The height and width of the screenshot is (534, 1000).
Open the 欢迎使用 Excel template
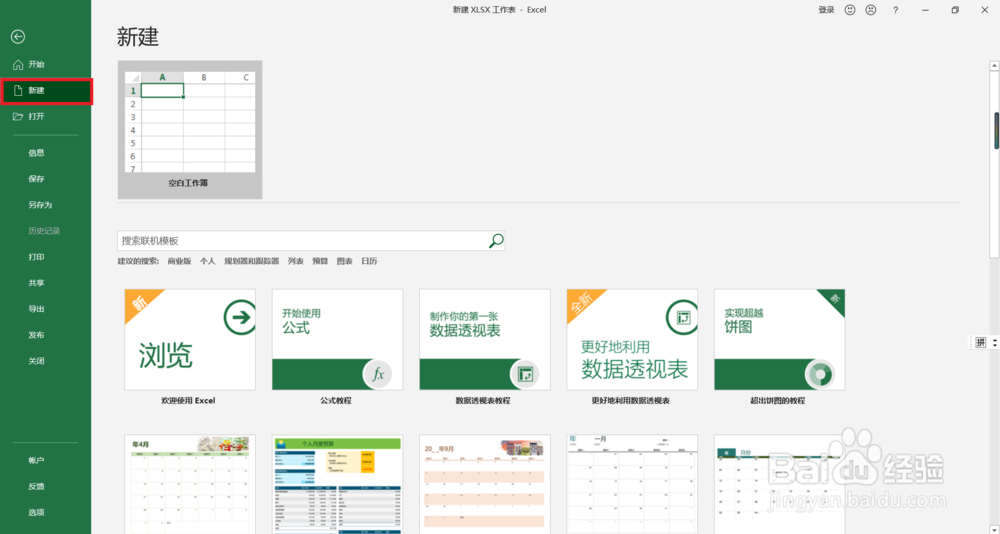(x=190, y=348)
